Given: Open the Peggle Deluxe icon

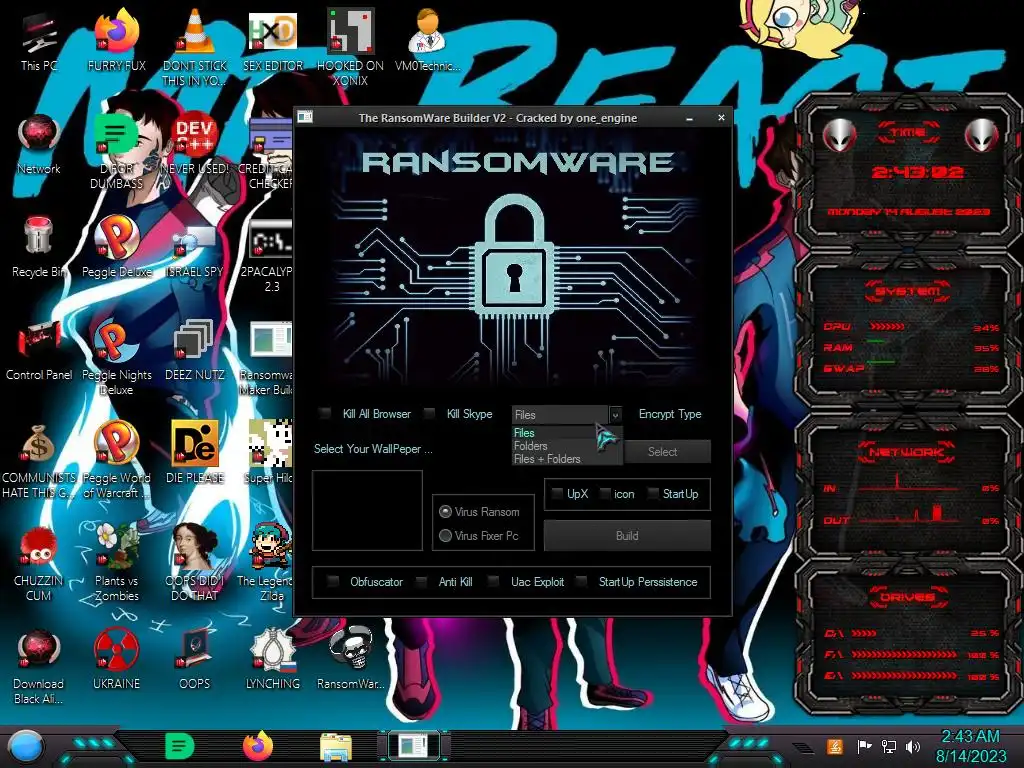Looking at the screenshot, I should click(x=116, y=247).
